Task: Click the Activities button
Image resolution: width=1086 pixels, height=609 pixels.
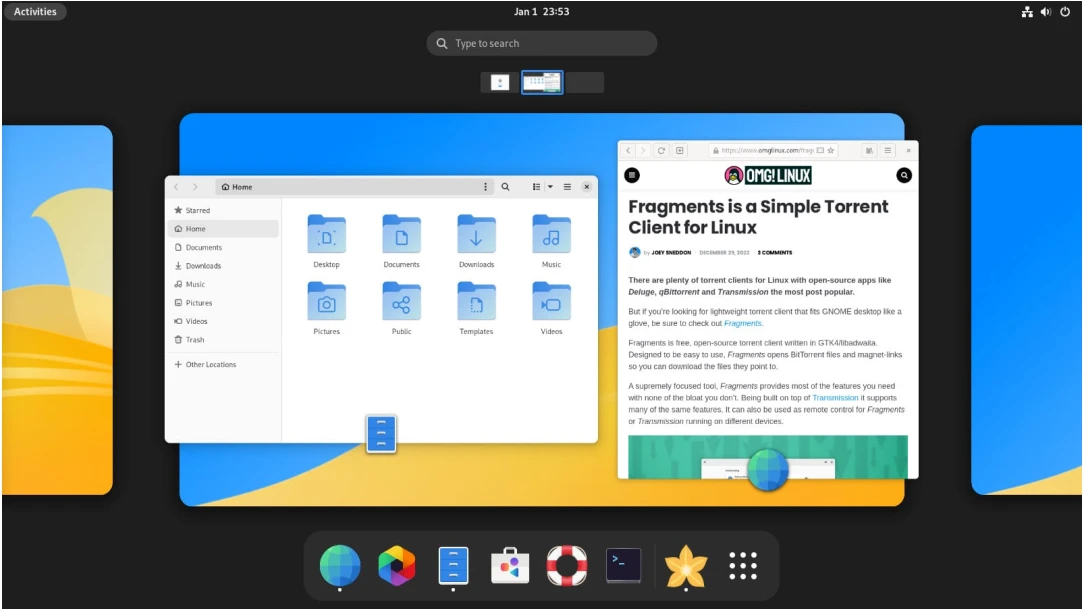Action: coord(35,12)
